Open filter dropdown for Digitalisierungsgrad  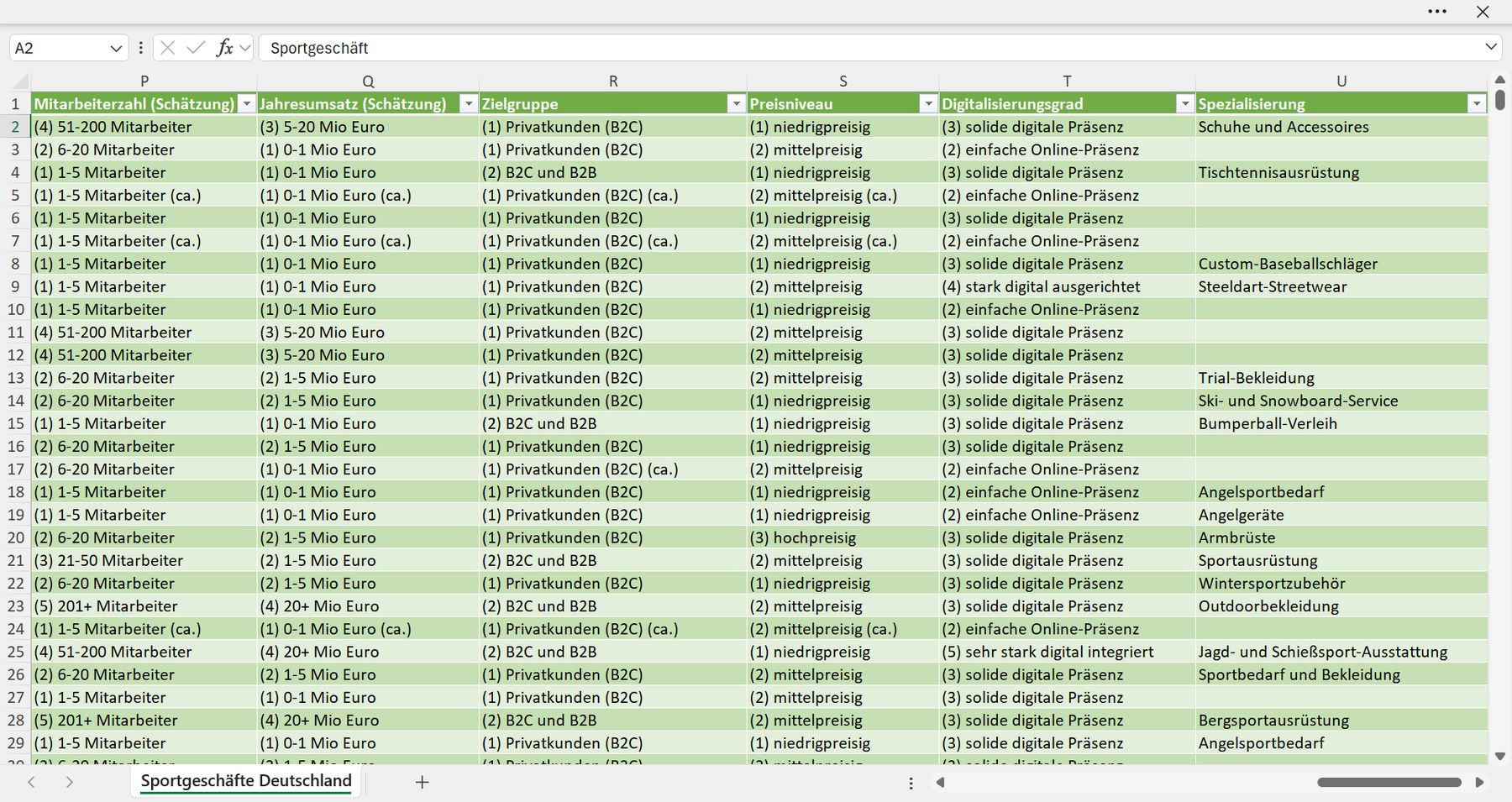point(1185,104)
